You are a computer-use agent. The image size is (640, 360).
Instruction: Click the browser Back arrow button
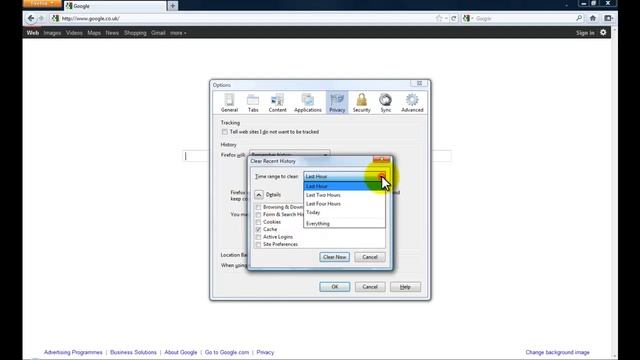pyautogui.click(x=31, y=18)
